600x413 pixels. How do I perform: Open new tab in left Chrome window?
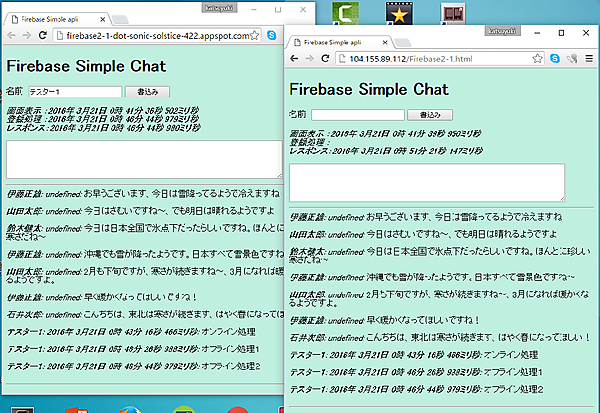(x=120, y=20)
